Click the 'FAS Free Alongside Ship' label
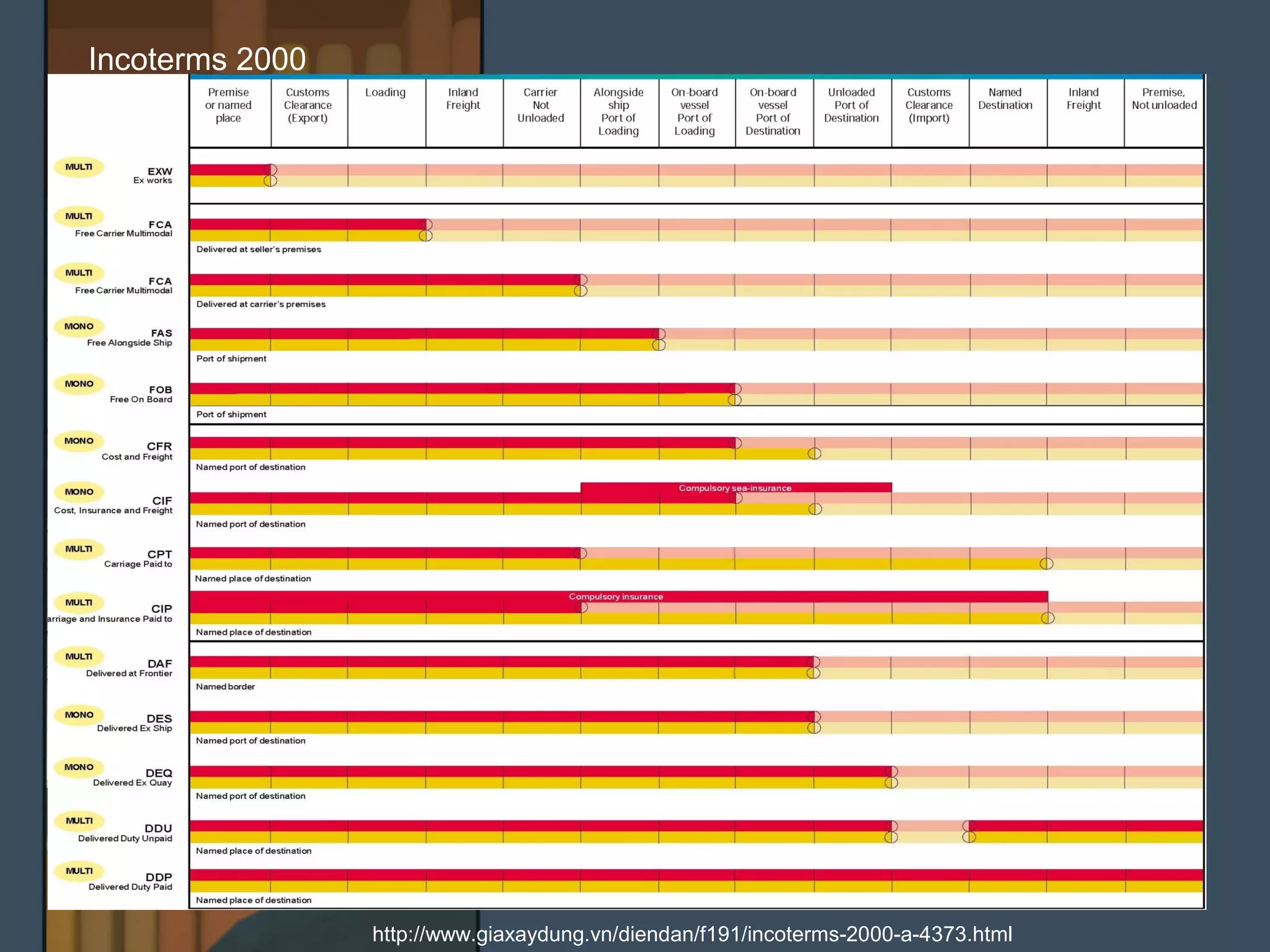The image size is (1270, 952). (x=130, y=338)
